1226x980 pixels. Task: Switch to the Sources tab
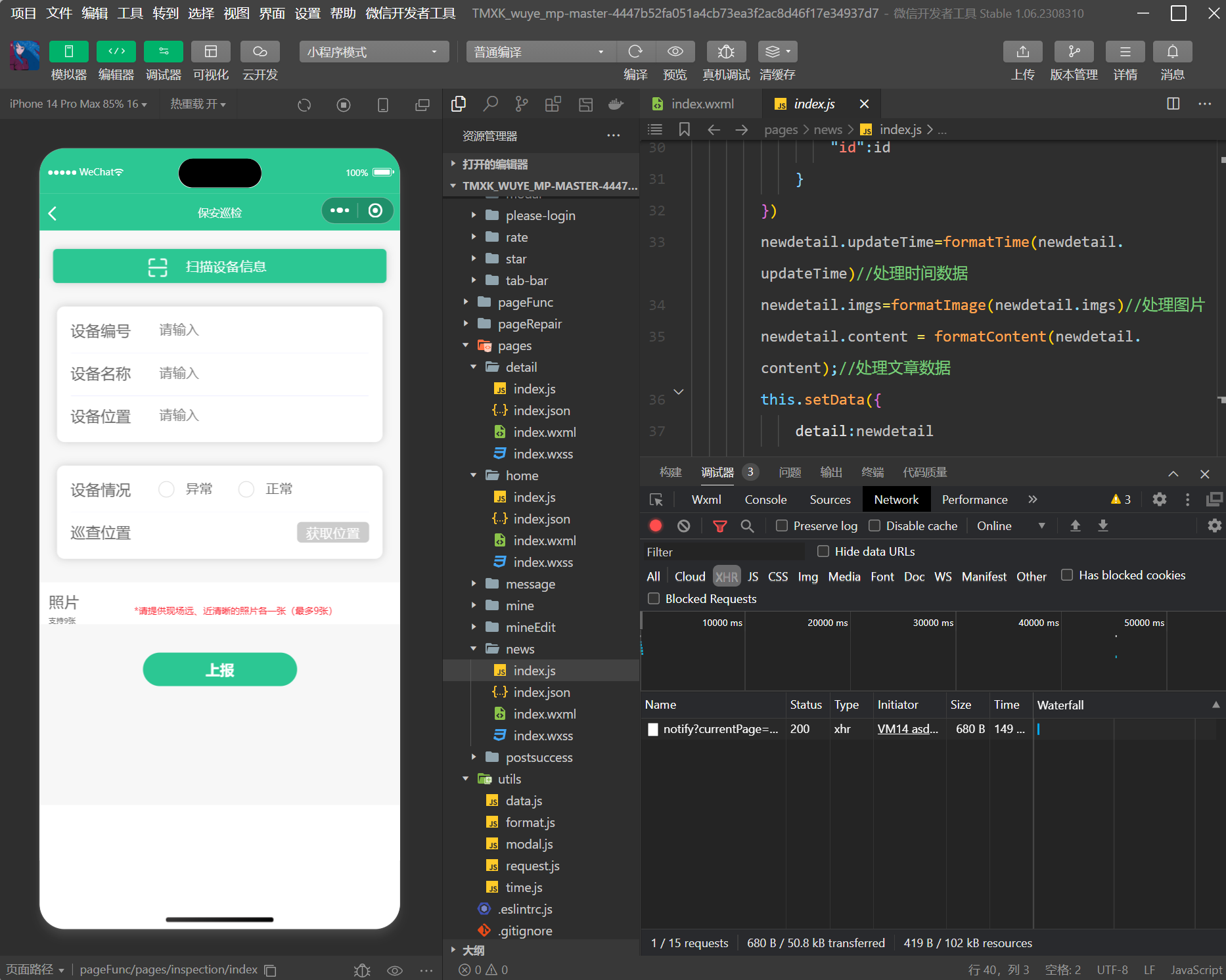point(830,500)
